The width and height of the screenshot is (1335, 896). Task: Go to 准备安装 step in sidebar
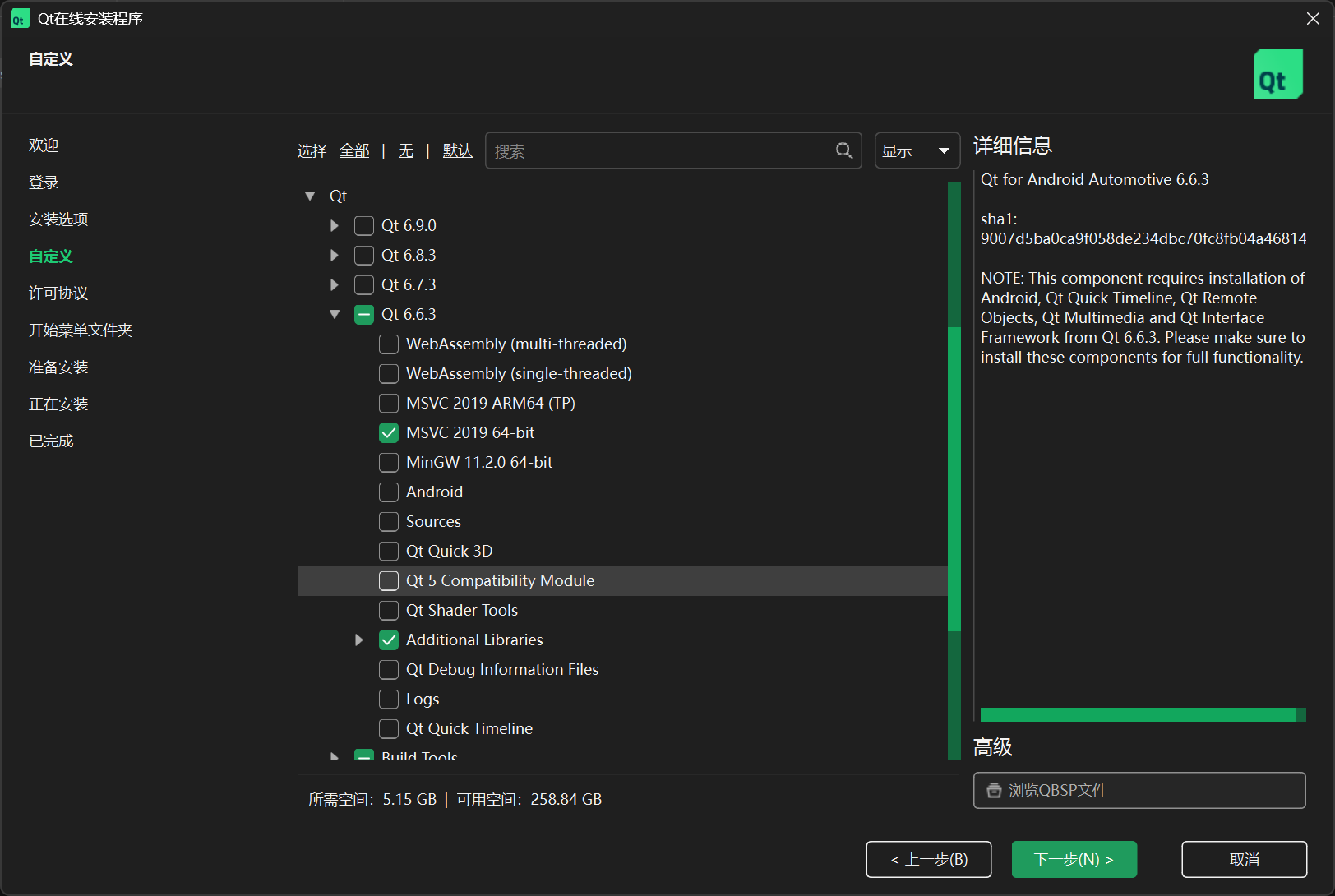pyautogui.click(x=58, y=367)
